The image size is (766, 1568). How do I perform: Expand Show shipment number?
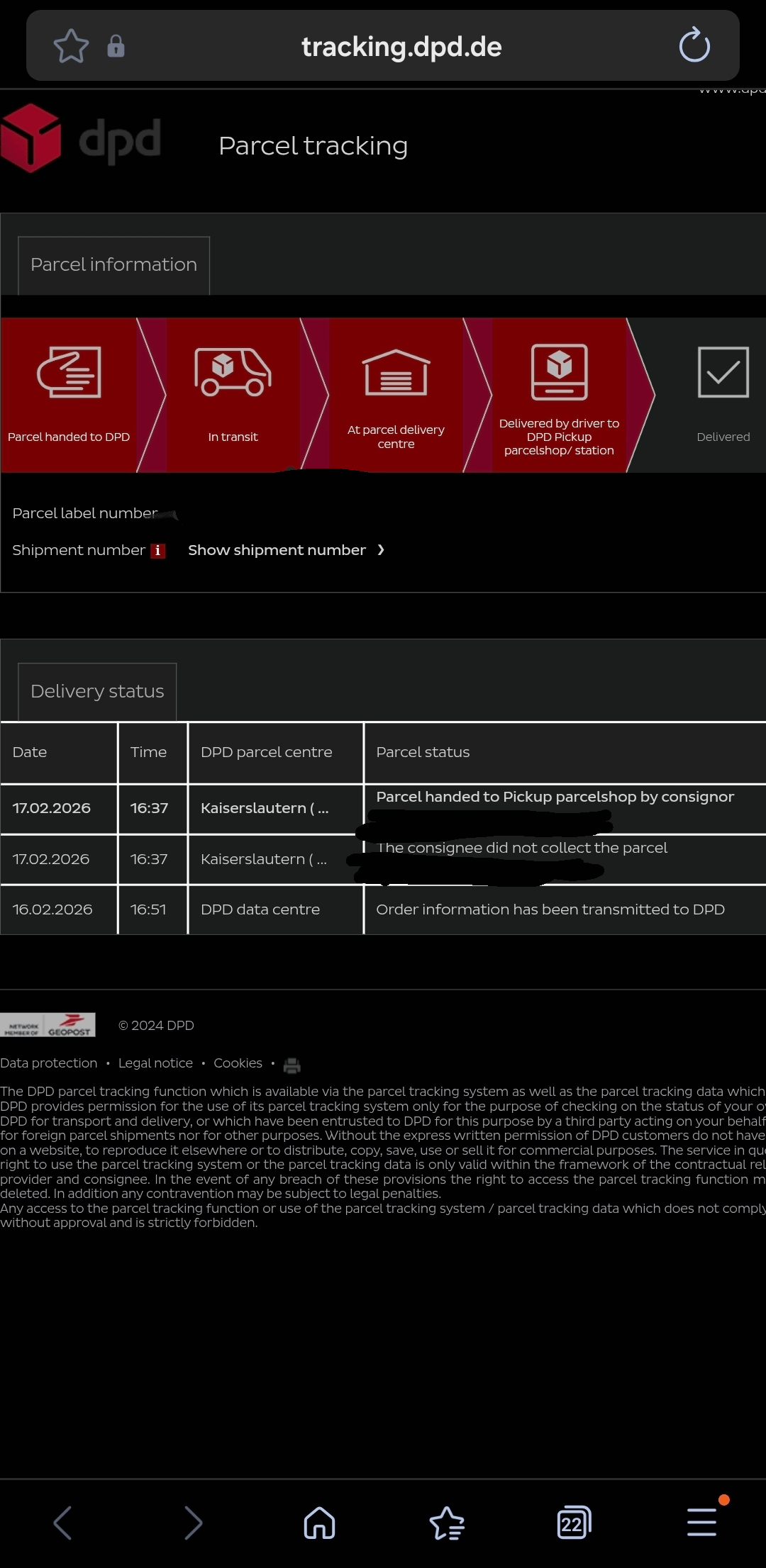click(x=285, y=550)
